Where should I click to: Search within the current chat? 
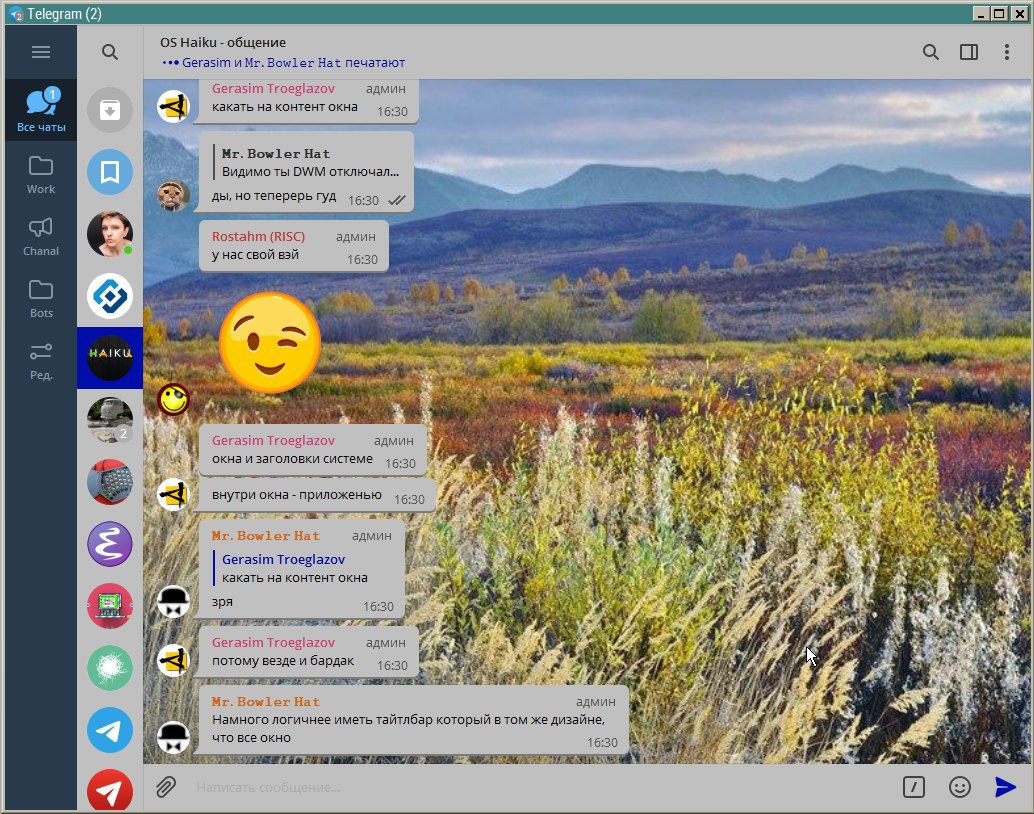pos(930,52)
